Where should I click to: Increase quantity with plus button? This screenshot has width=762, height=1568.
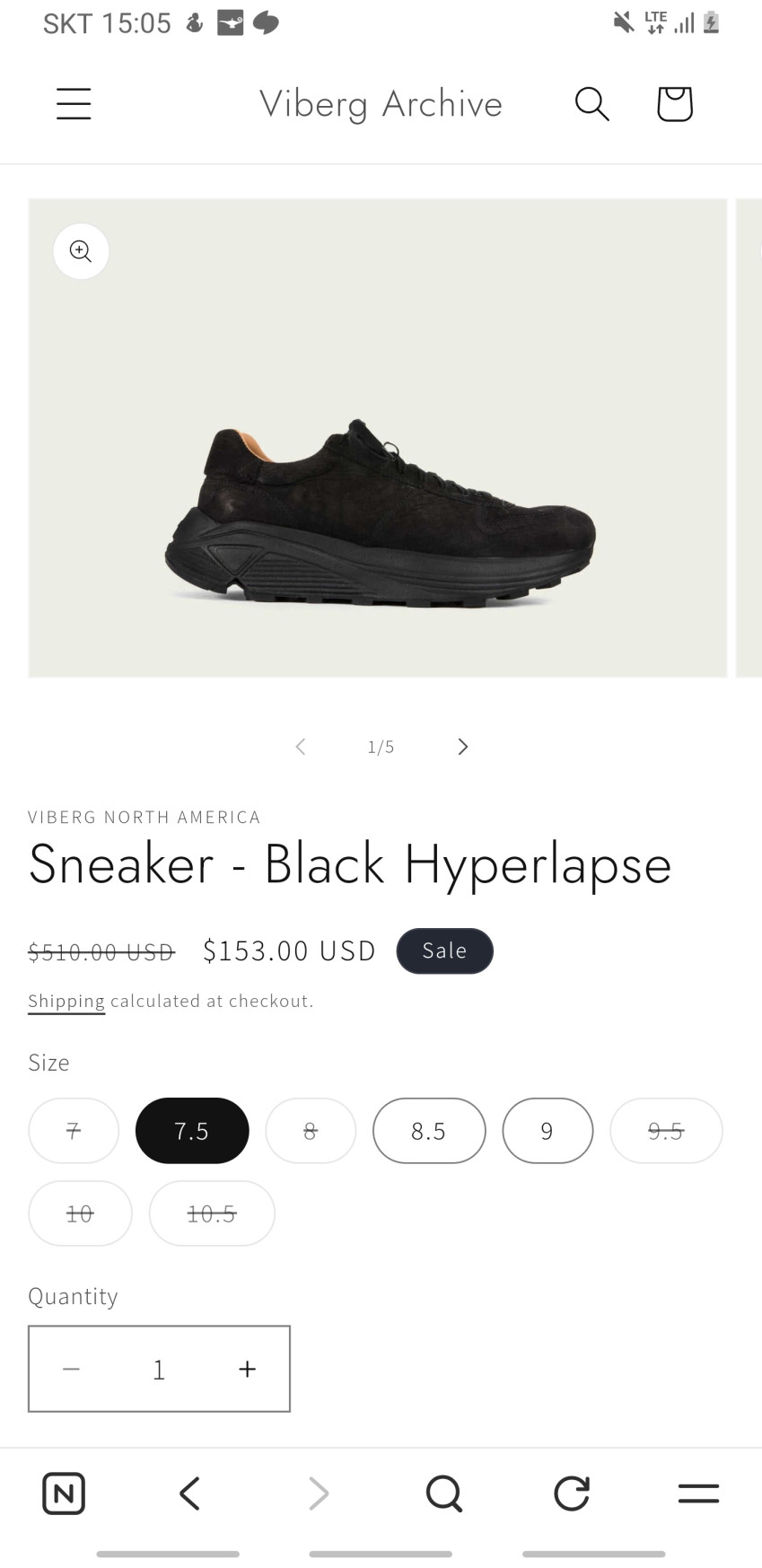pos(247,1369)
